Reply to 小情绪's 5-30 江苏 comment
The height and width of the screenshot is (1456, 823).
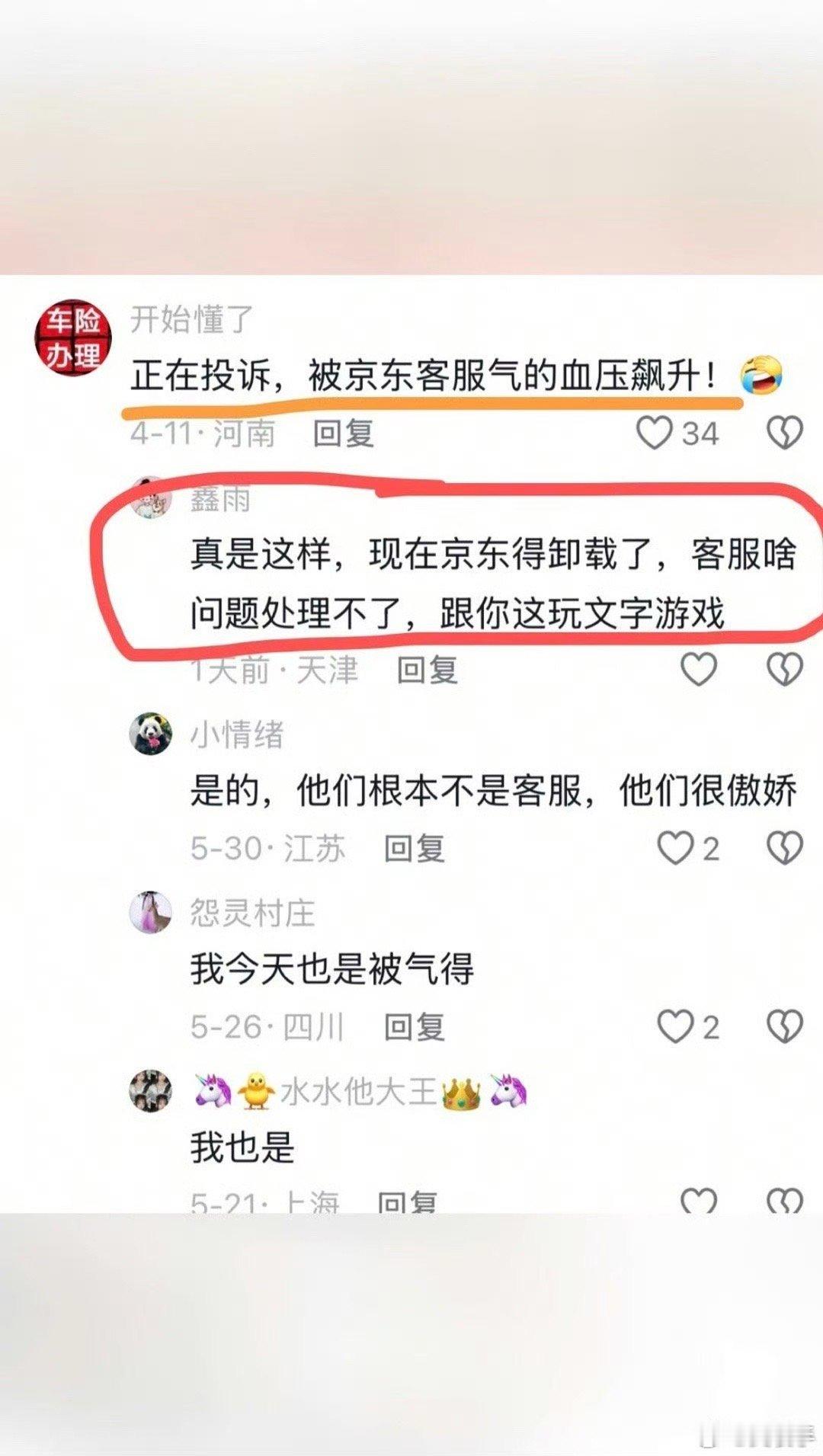pos(415,848)
